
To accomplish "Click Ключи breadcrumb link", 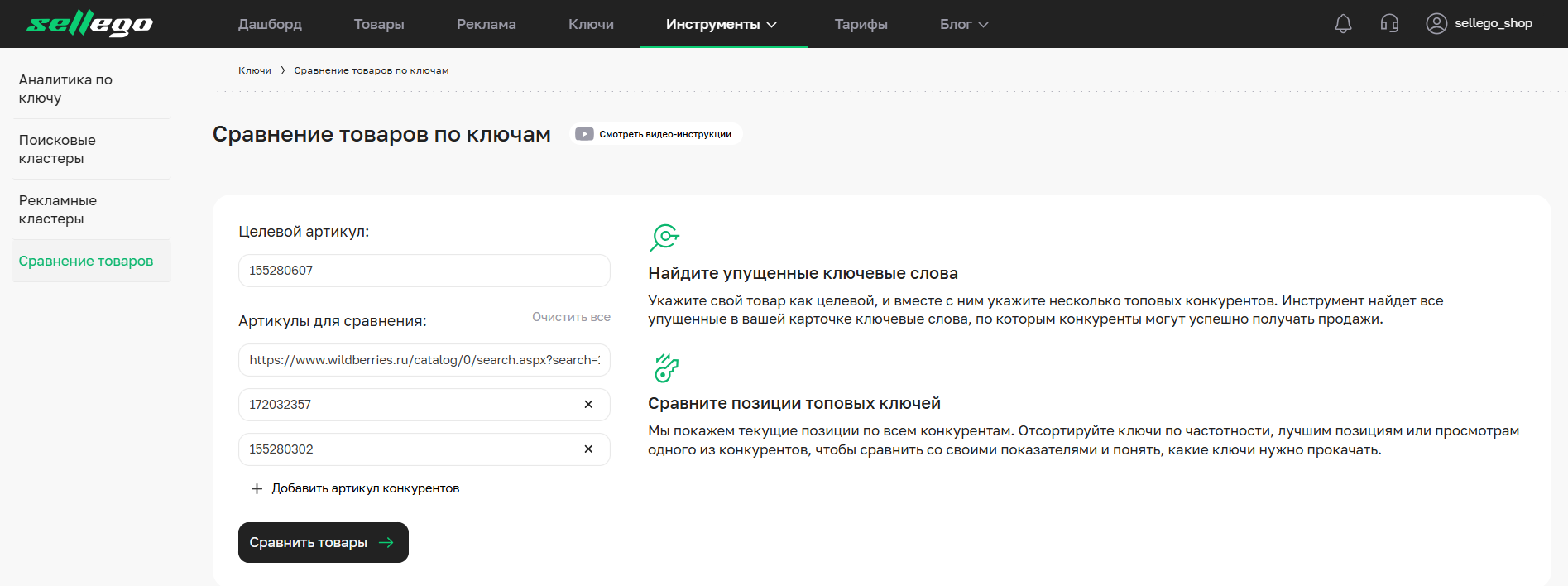I will click(x=255, y=70).
